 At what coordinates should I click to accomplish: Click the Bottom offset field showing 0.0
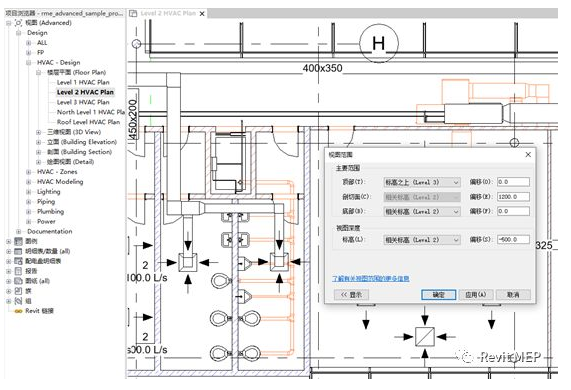tap(513, 211)
